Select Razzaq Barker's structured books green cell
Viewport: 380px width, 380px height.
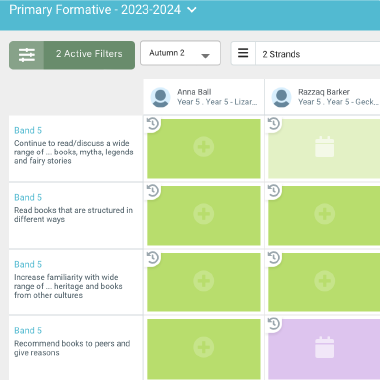pyautogui.click(x=324, y=215)
